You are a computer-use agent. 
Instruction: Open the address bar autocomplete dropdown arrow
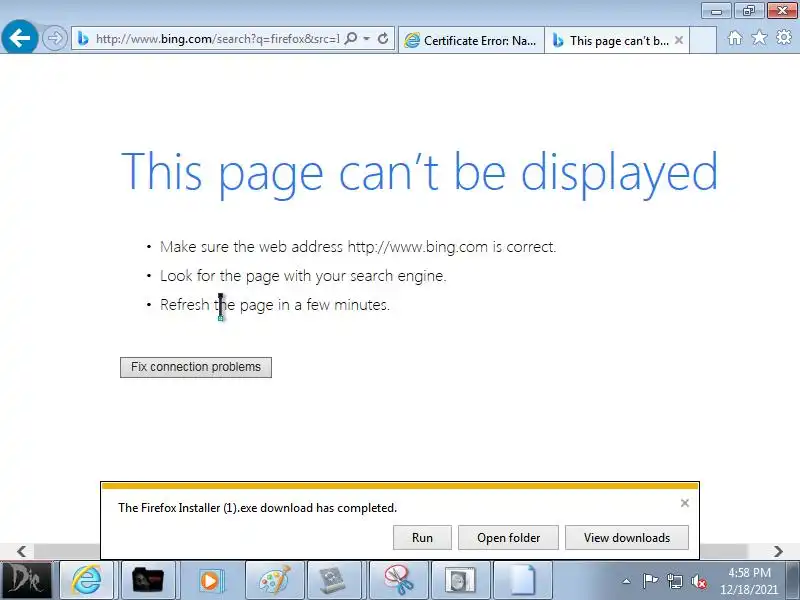367,39
